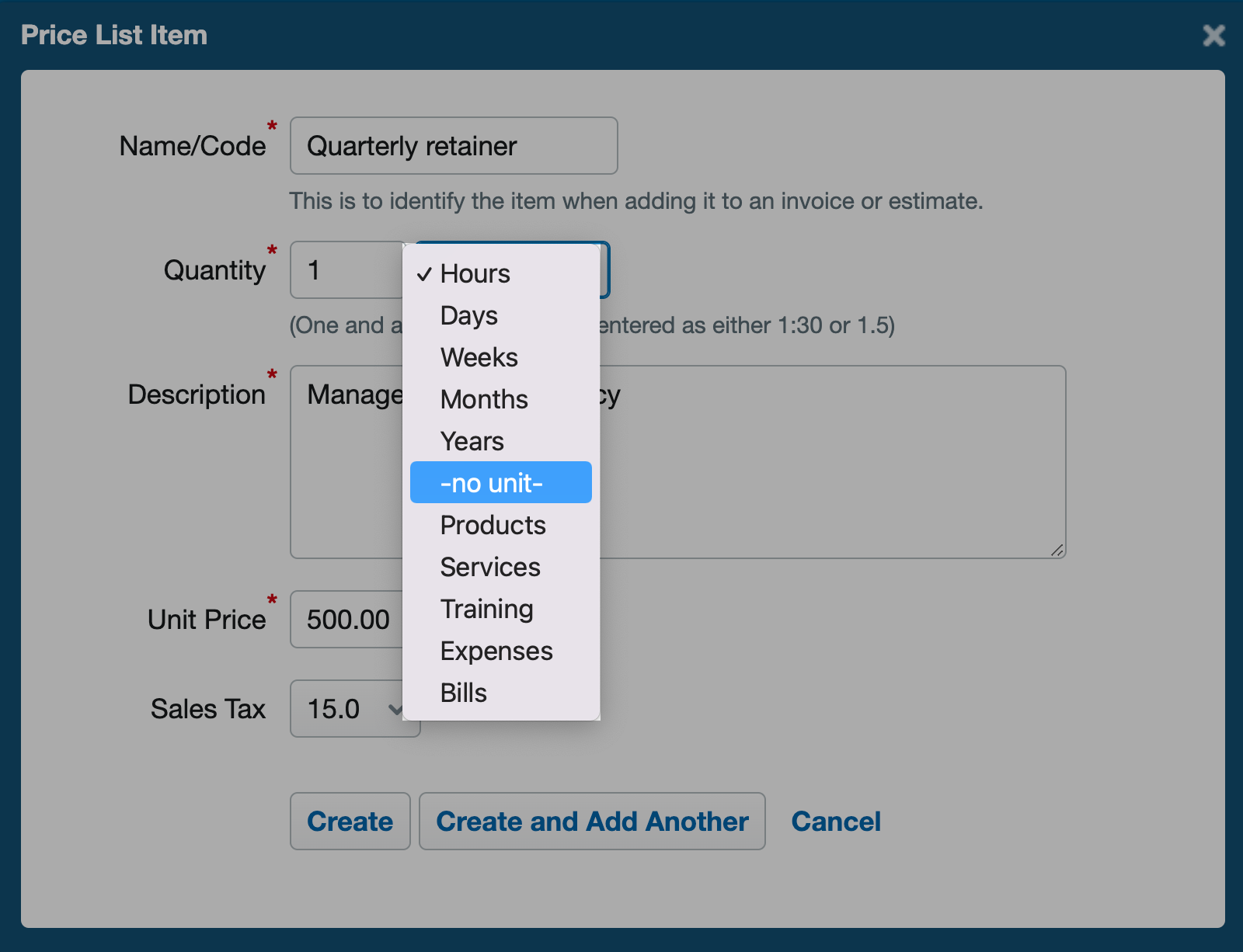This screenshot has width=1243, height=952.
Task: Click the Cancel link
Action: [836, 821]
